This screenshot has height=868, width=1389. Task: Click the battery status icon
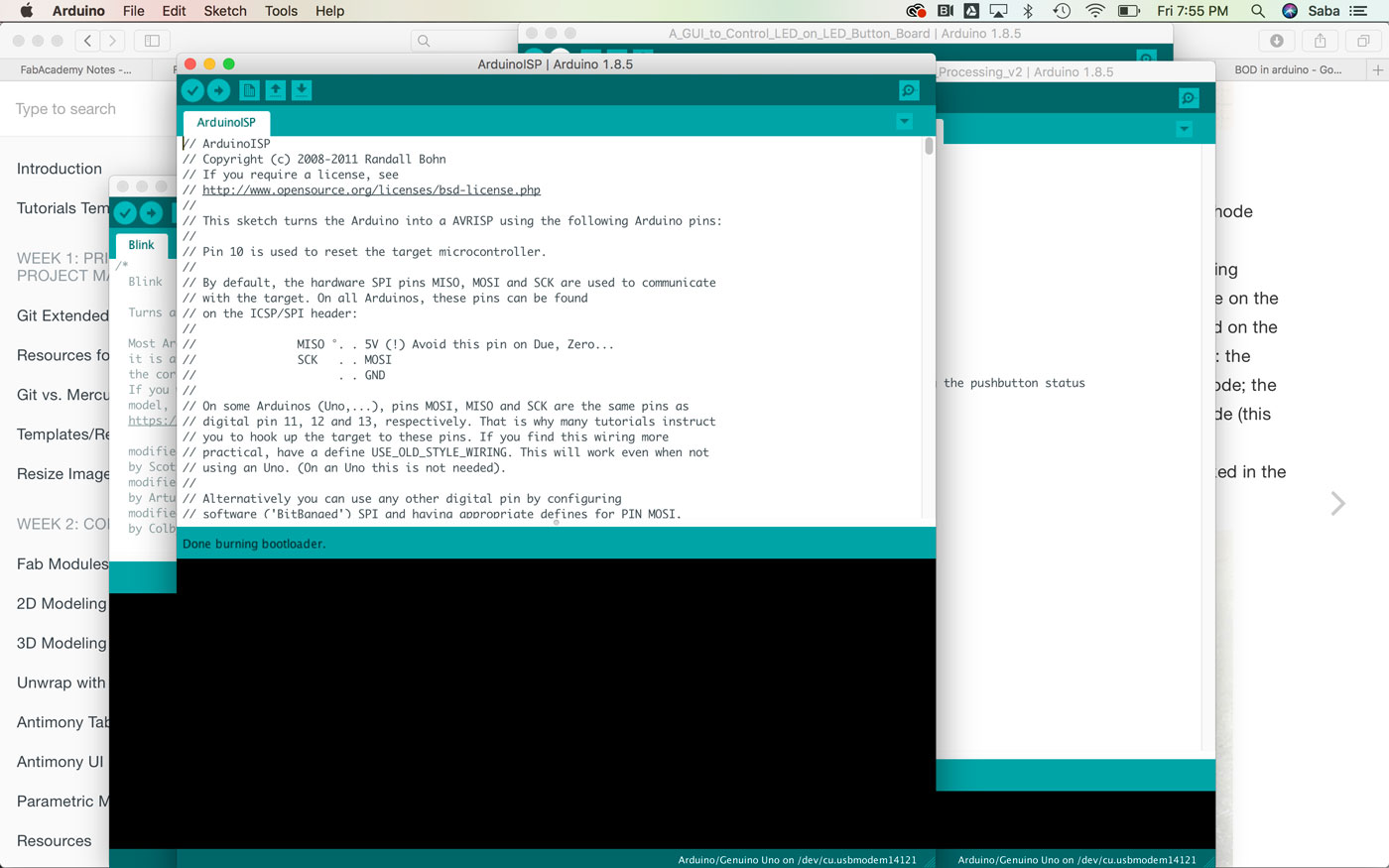pyautogui.click(x=1129, y=11)
